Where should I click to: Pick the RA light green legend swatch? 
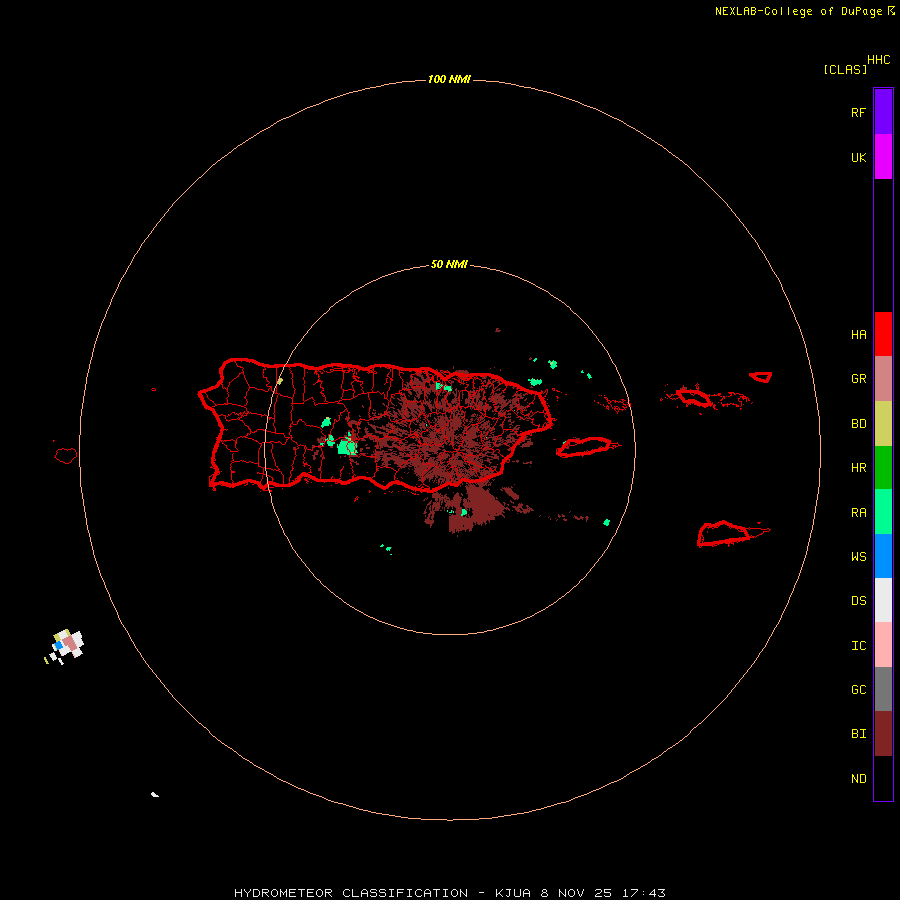pyautogui.click(x=883, y=512)
